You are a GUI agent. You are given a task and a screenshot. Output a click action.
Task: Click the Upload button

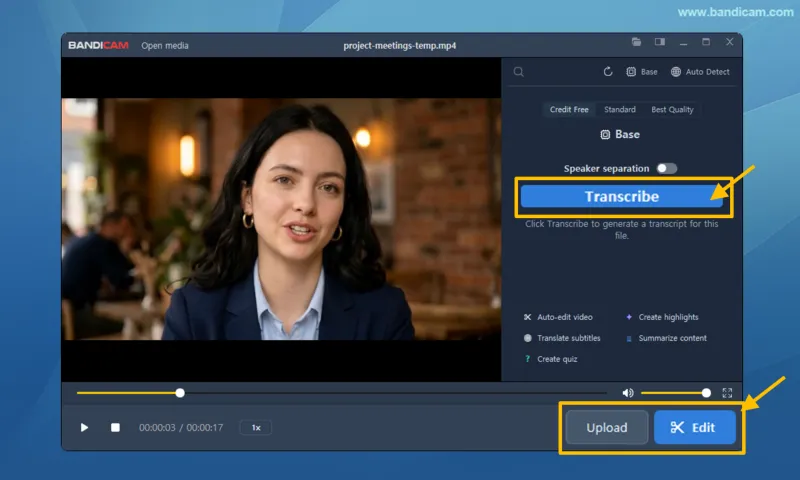pyautogui.click(x=607, y=427)
